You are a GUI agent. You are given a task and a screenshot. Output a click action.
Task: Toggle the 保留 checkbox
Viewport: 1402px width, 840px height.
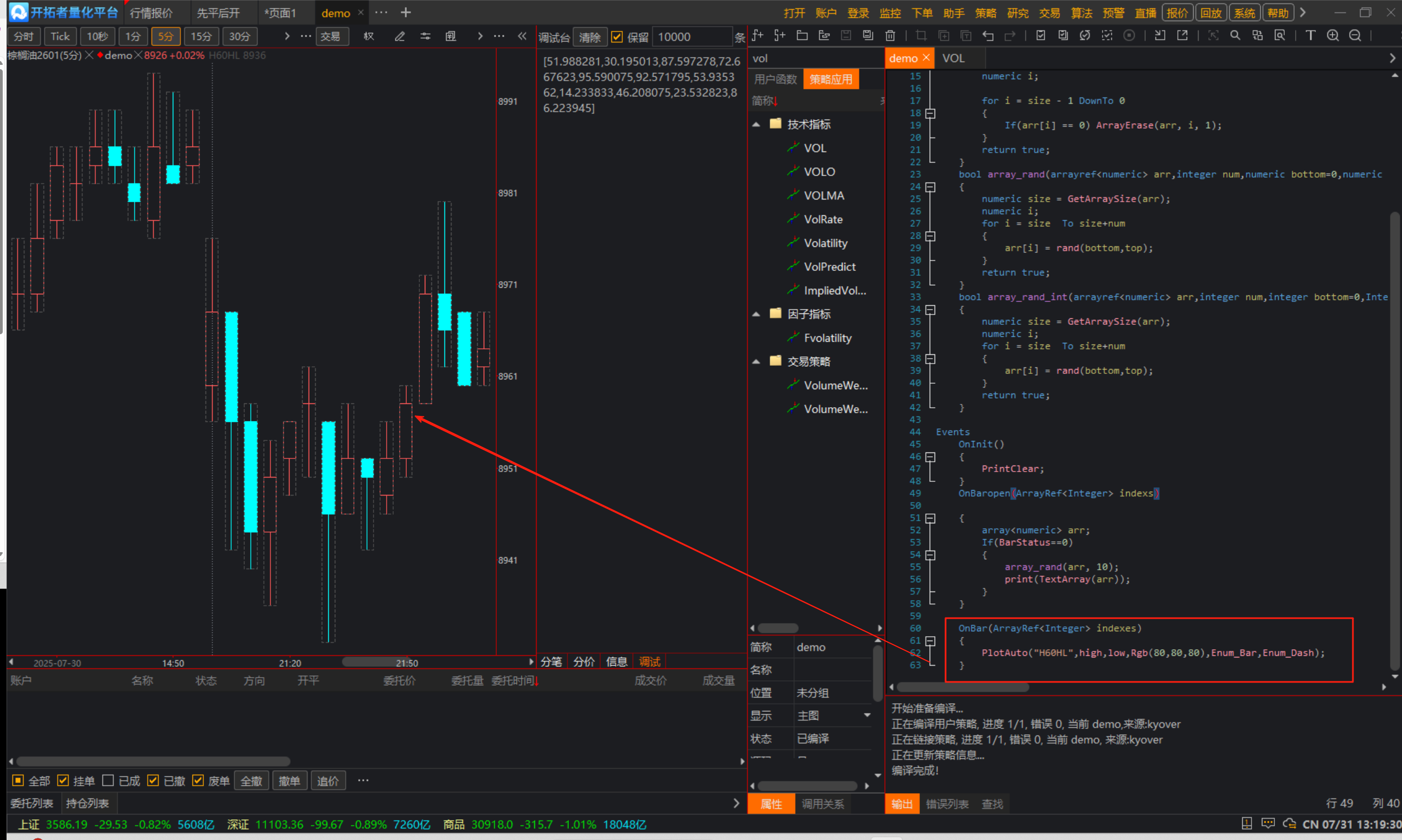617,37
